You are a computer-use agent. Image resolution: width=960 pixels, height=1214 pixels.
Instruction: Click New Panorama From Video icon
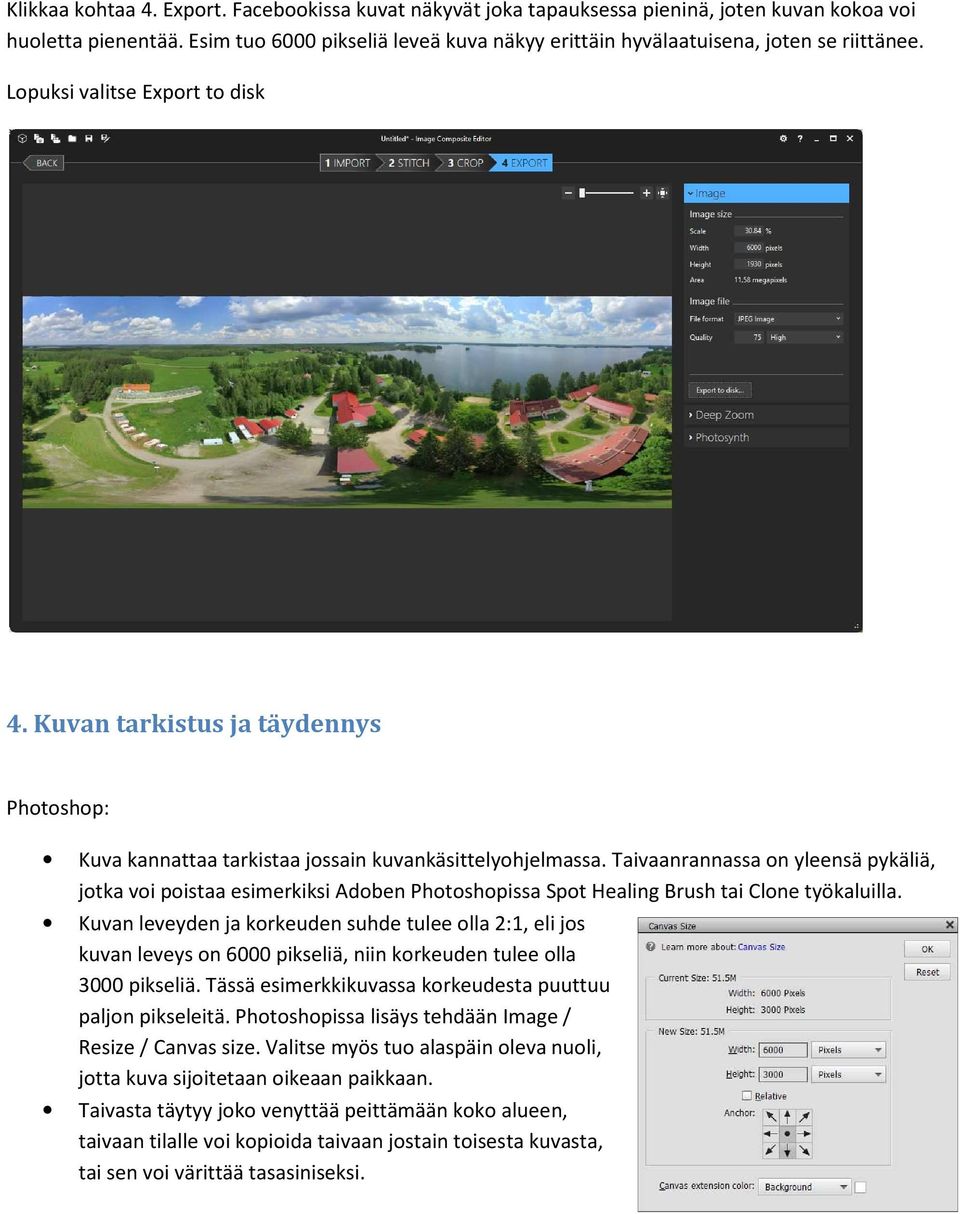[x=55, y=138]
